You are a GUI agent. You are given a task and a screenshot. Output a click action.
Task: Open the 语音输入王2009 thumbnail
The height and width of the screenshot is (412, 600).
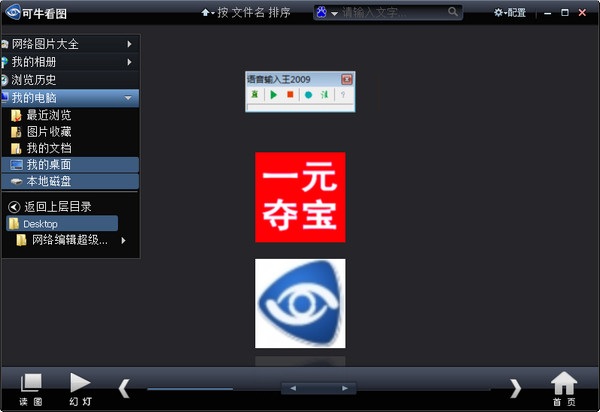pos(300,91)
